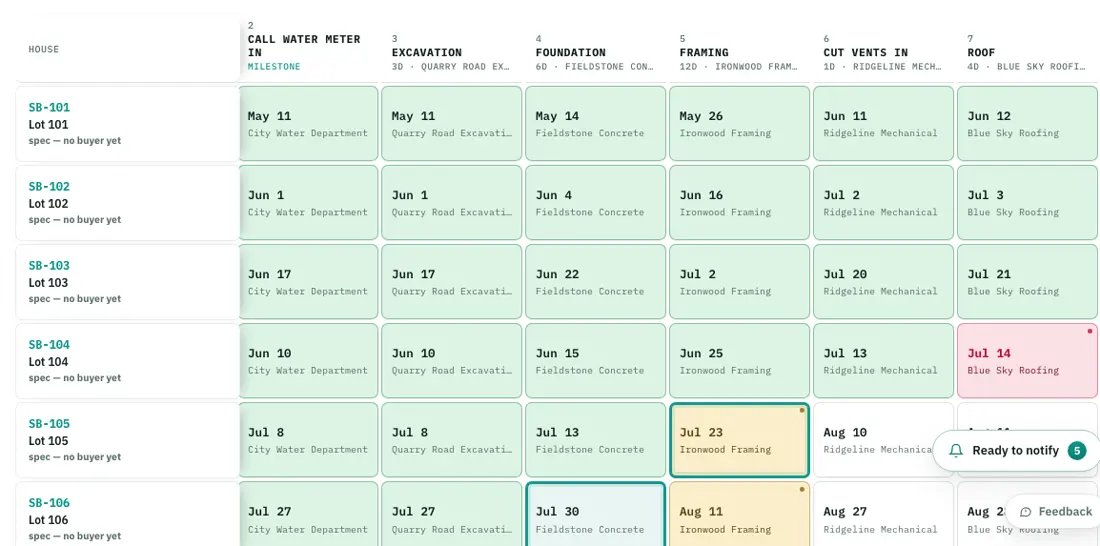This screenshot has height=546, width=1100.
Task: Select the SB-106 Foundation cell dated Jul 30
Action: click(596, 514)
